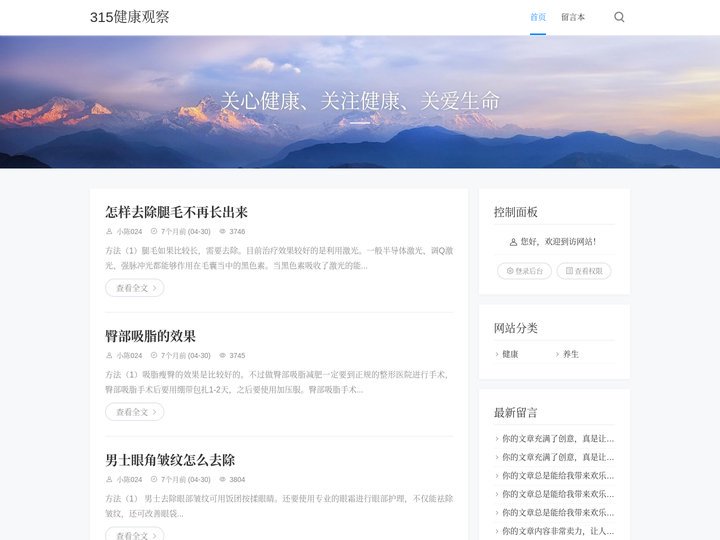Click arrow in 臀部吸脂 查看全文 button
This screenshot has width=720, height=540.
(x=154, y=412)
